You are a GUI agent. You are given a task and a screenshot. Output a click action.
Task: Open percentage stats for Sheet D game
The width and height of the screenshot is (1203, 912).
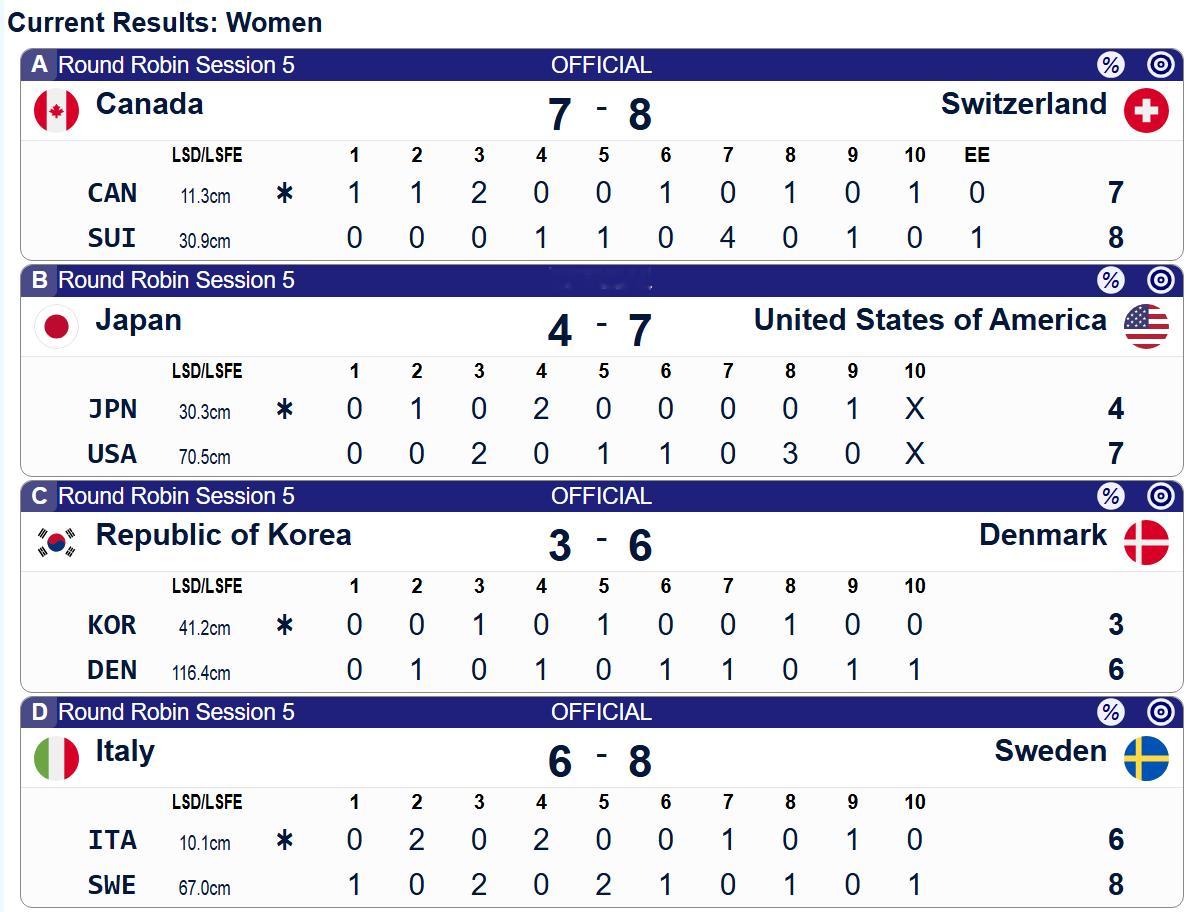coord(1110,712)
